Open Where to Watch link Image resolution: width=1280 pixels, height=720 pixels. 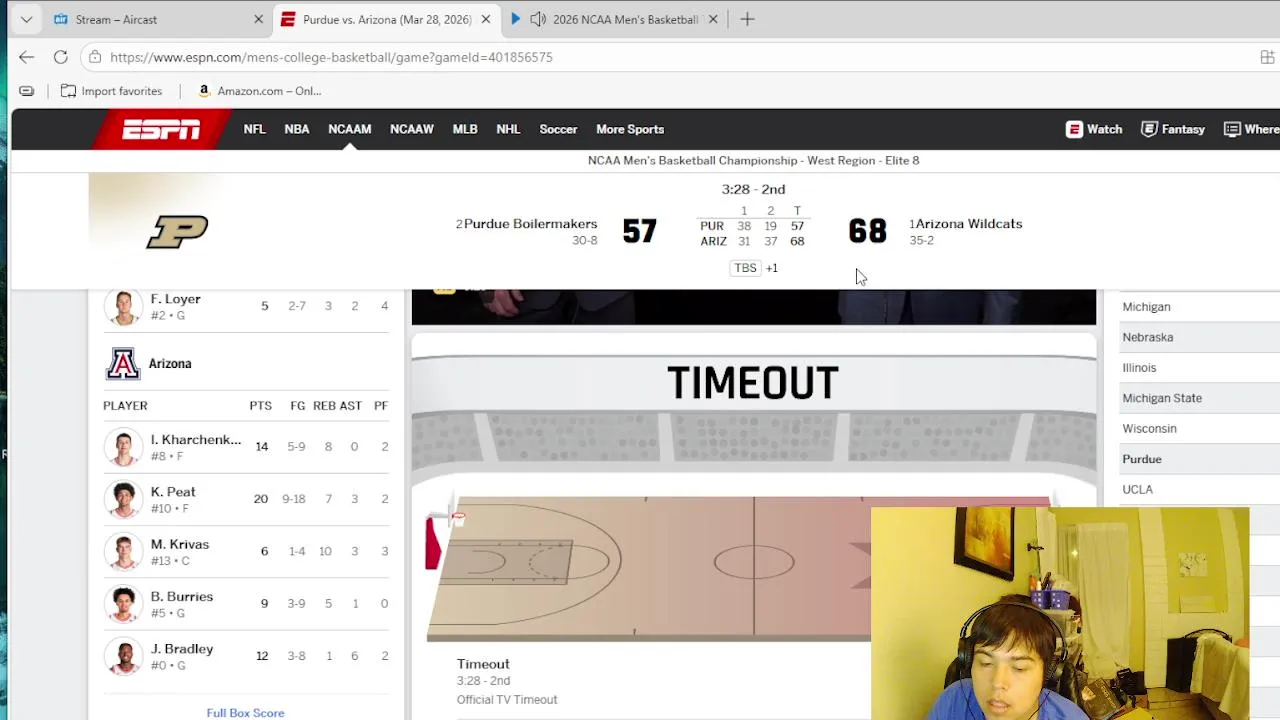1252,129
